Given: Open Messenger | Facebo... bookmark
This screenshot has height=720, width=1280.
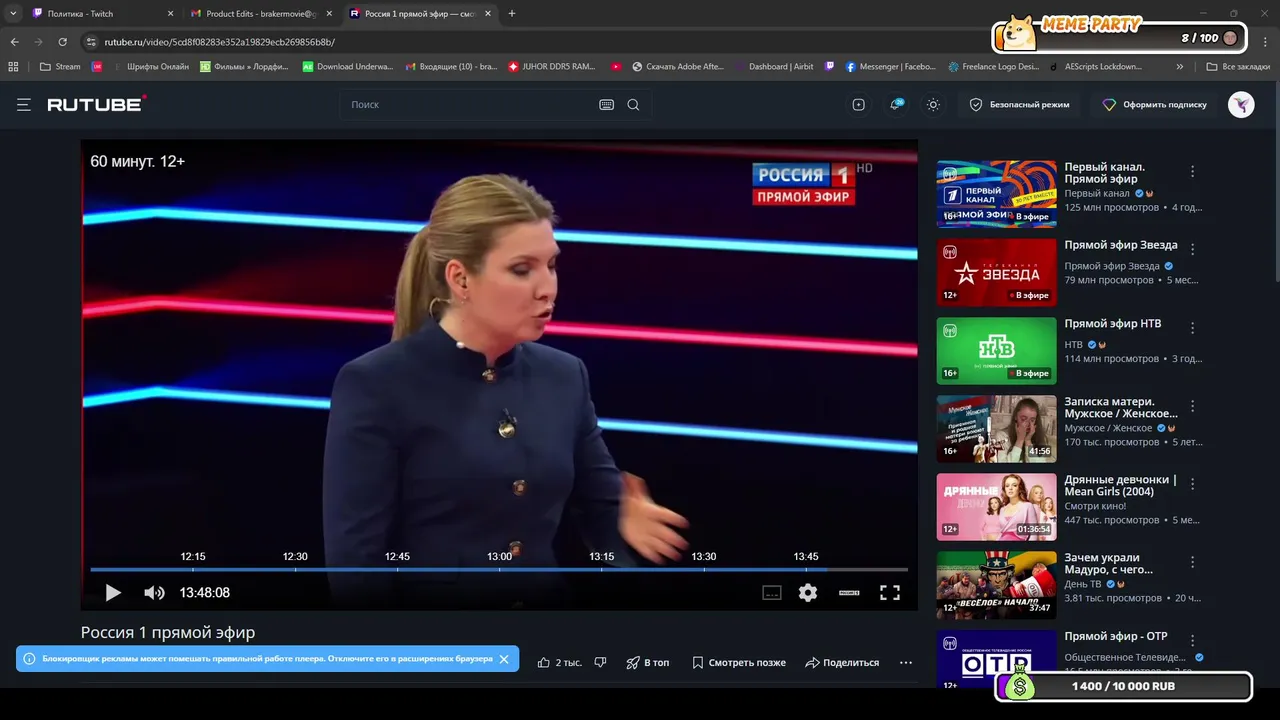Looking at the screenshot, I should (x=890, y=67).
